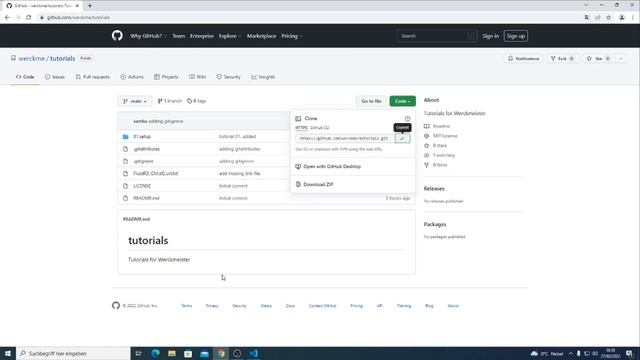
Task: Fork the repository with Fork button
Action: coord(562,59)
